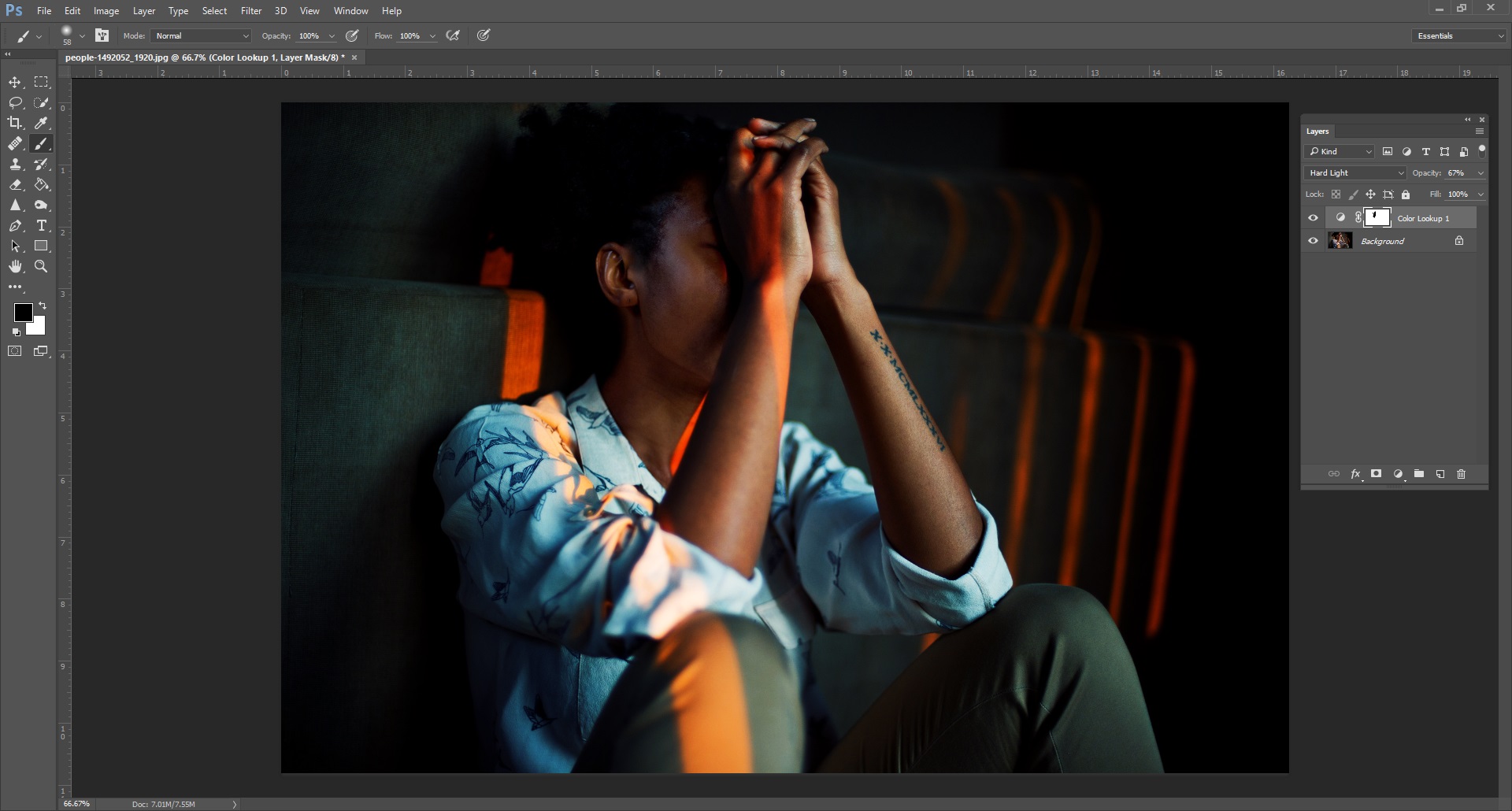Open the Filter menu

click(251, 11)
